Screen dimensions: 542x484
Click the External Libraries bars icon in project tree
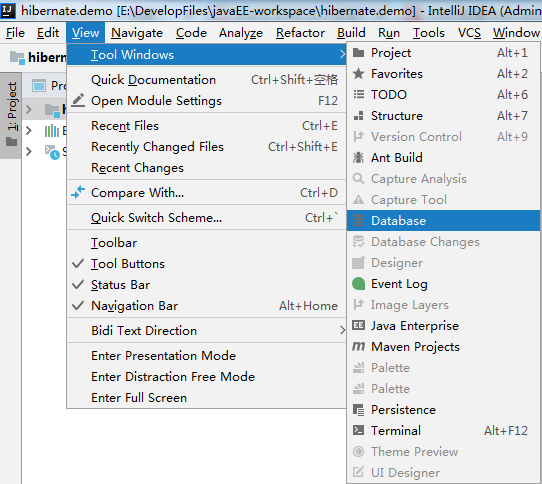52,131
